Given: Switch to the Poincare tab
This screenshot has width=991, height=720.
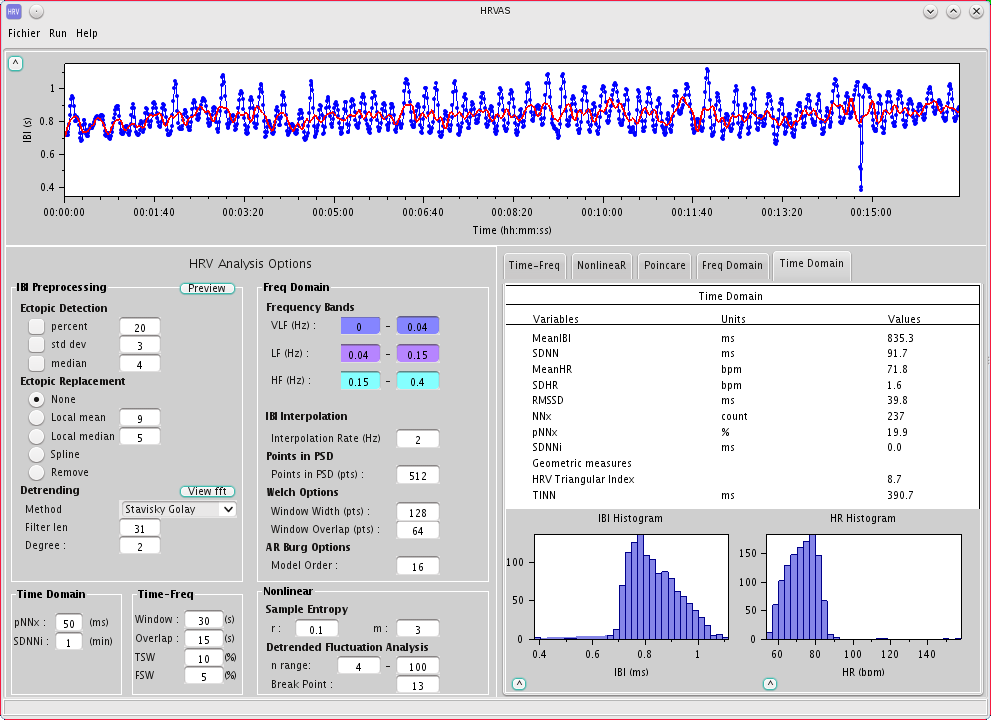Looking at the screenshot, I should pos(663,265).
